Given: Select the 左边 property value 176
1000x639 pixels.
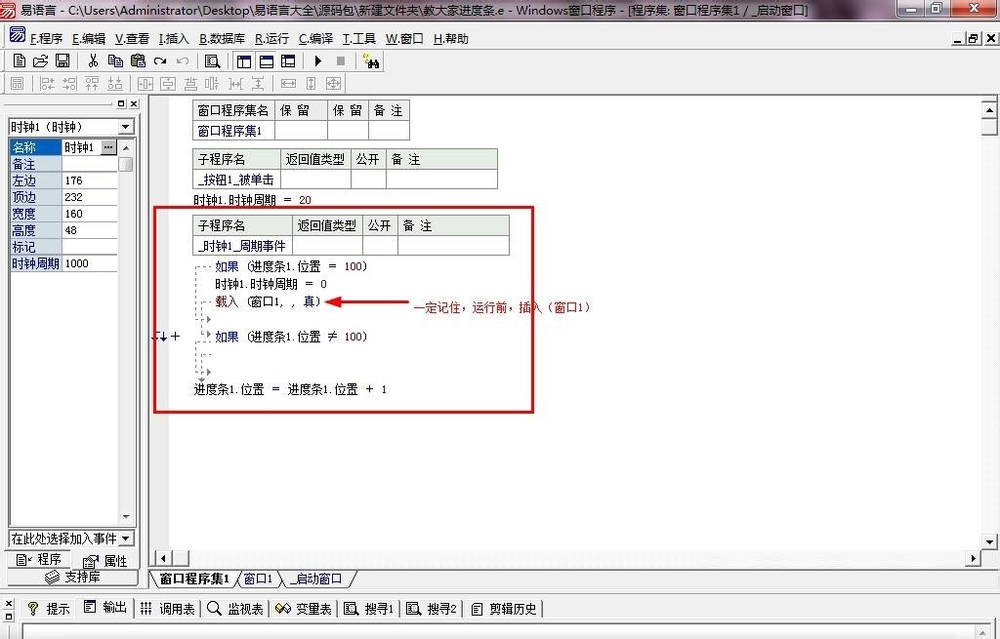Looking at the screenshot, I should click(89, 180).
